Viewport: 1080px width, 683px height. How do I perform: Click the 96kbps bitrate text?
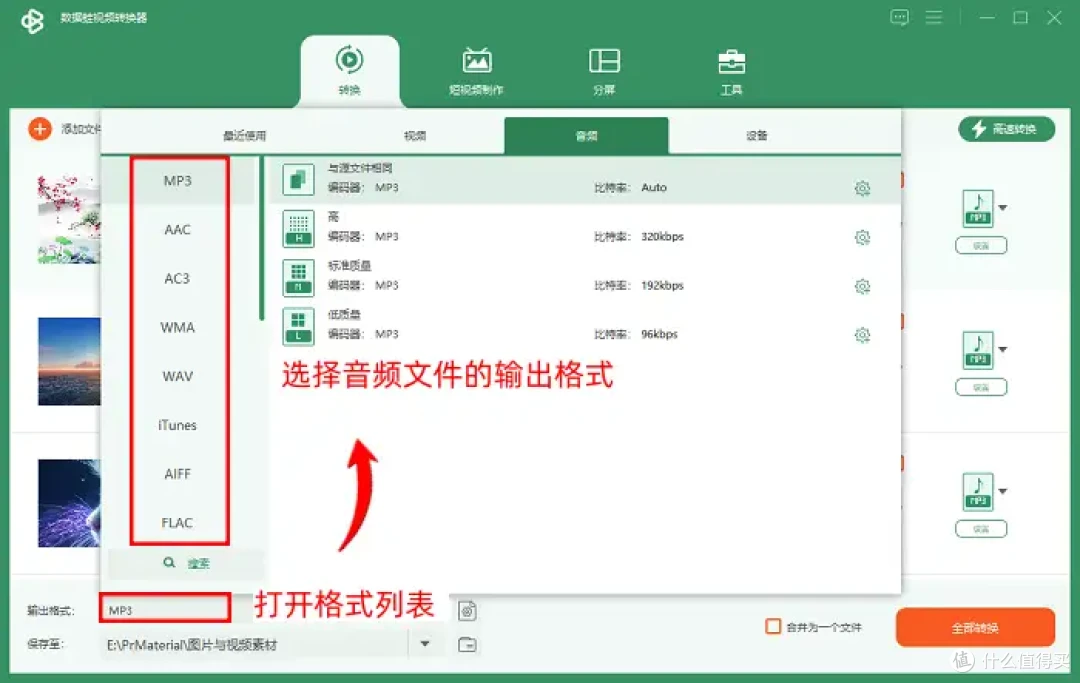coord(659,334)
